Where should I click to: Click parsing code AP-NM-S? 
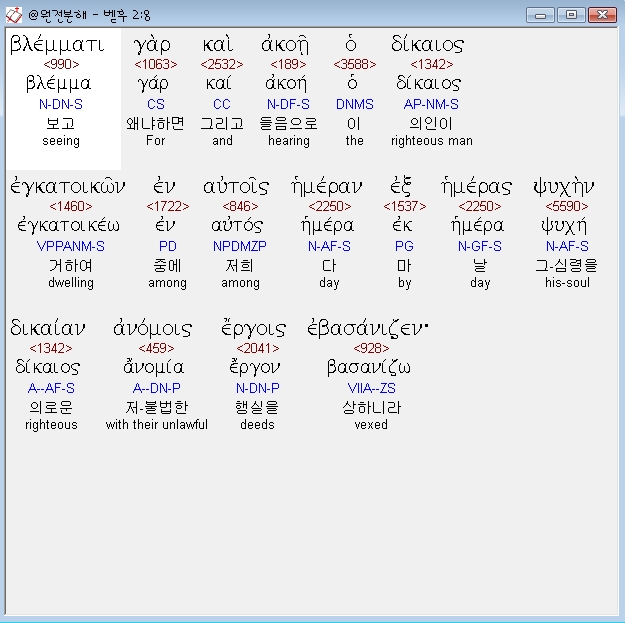pos(431,104)
